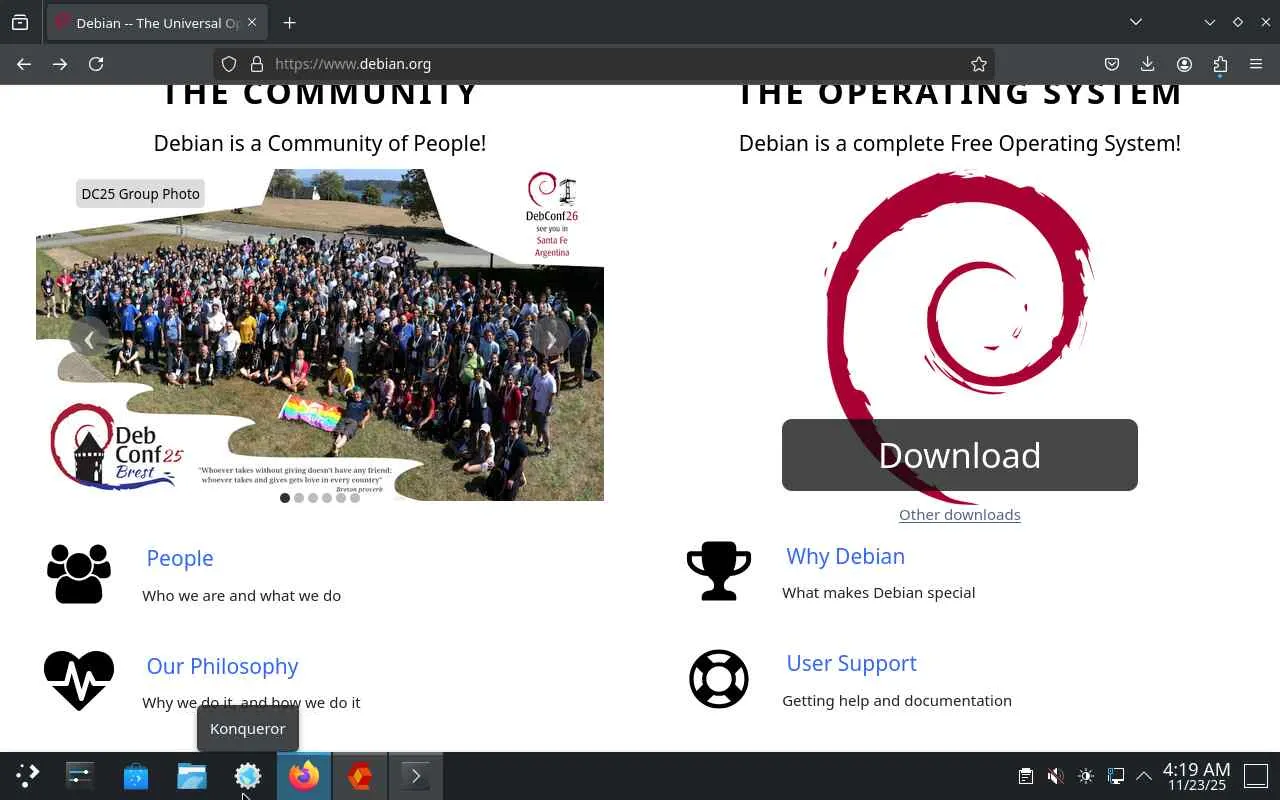Click the text "Getting help and documentation"
Screen dimensions: 1280x800
897,701
